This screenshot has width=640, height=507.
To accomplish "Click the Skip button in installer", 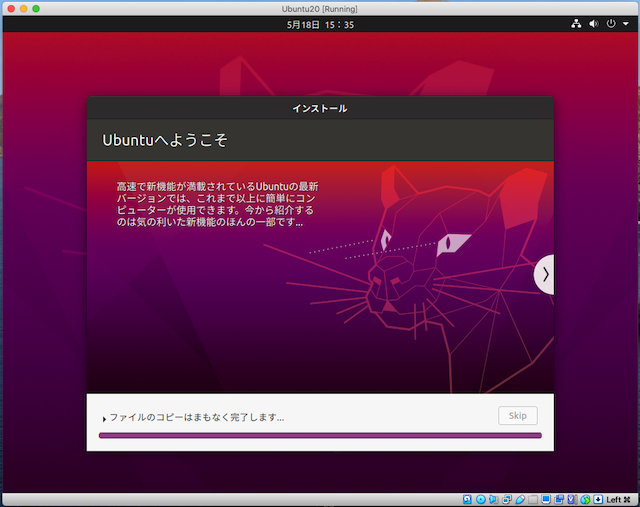I will click(x=518, y=416).
